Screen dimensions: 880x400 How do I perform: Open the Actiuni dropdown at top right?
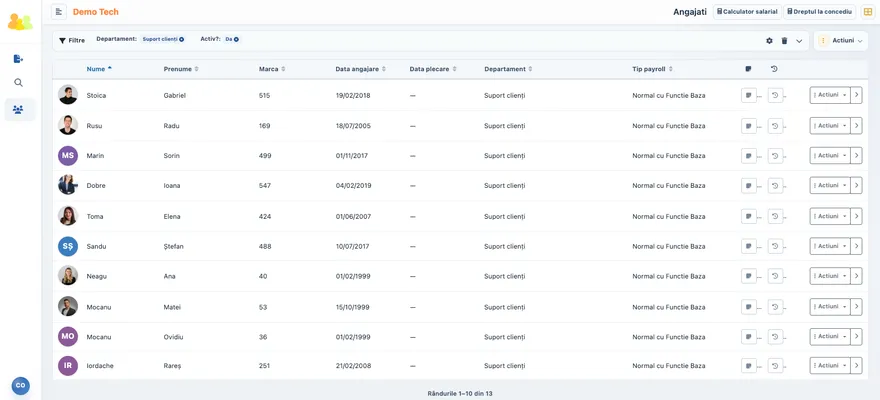pos(841,41)
